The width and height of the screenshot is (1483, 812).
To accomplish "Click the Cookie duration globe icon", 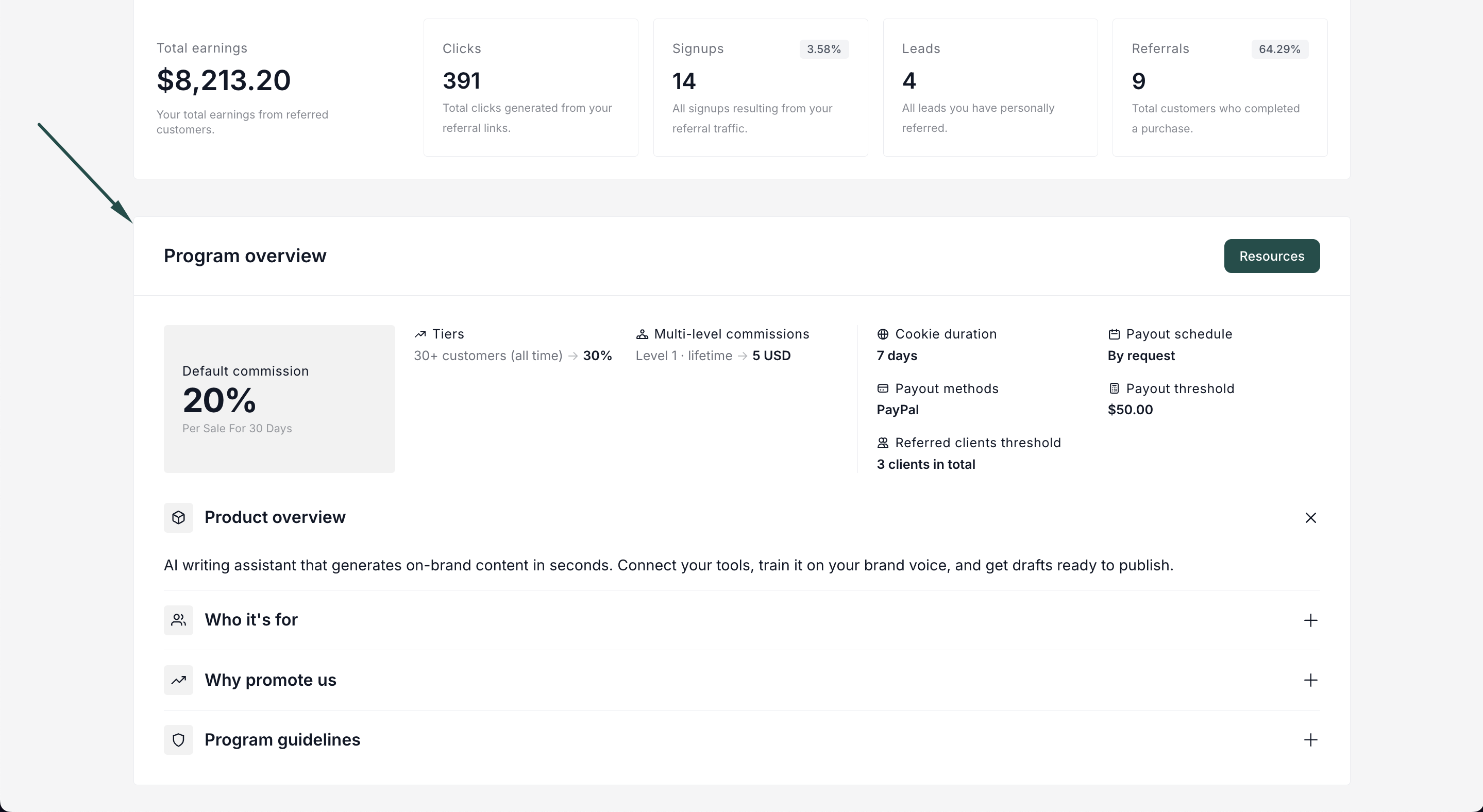I will tap(883, 334).
